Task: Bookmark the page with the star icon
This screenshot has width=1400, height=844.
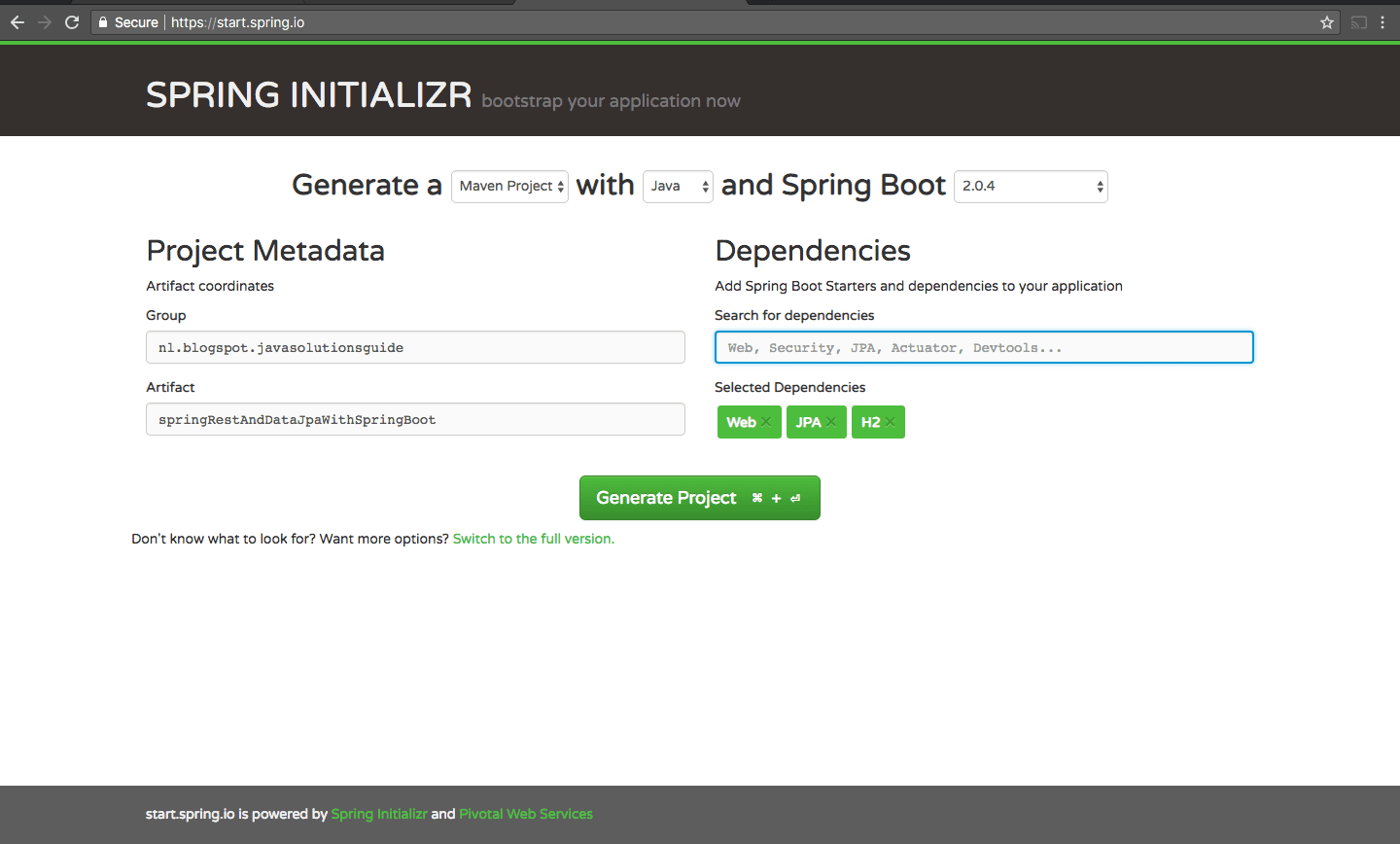Action: pyautogui.click(x=1327, y=22)
